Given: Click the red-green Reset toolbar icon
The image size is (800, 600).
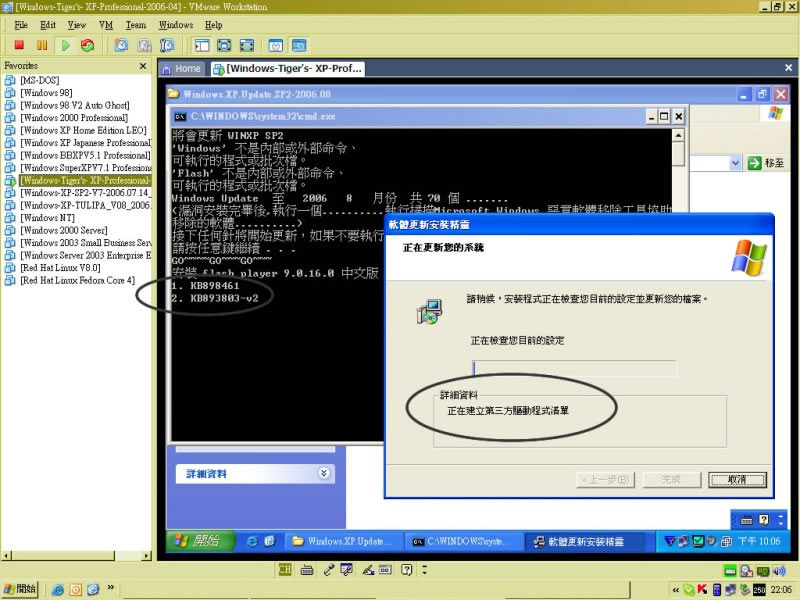Looking at the screenshot, I should pos(88,45).
